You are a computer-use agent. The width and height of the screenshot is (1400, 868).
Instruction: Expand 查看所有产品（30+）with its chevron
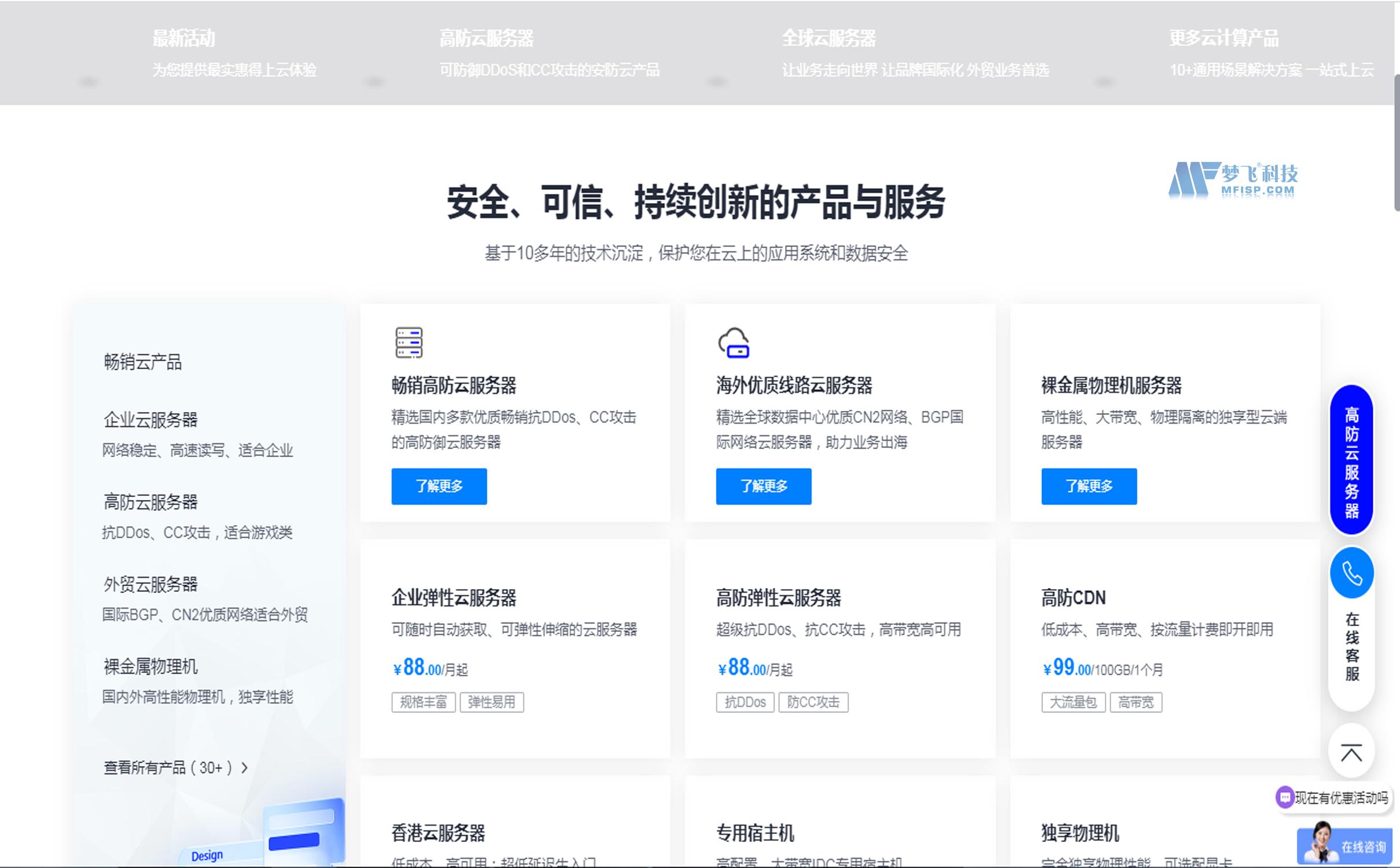175,768
